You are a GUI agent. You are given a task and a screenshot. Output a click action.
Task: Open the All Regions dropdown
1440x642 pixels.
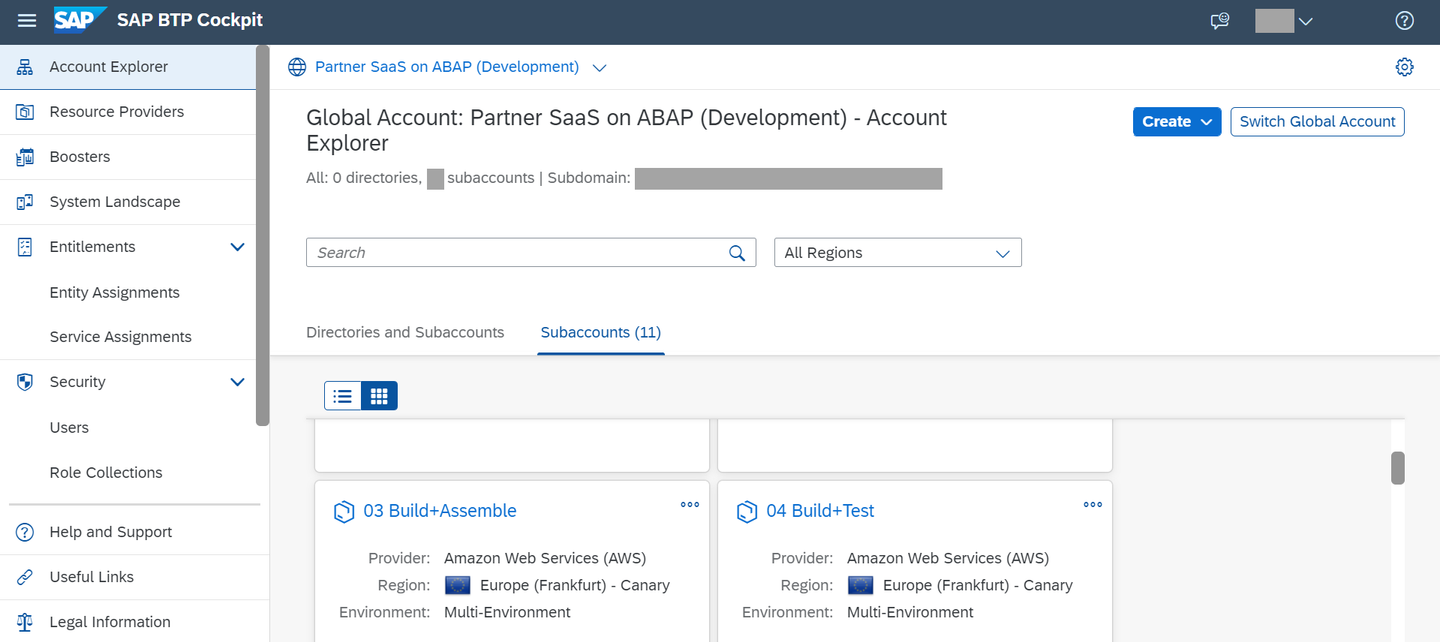898,252
